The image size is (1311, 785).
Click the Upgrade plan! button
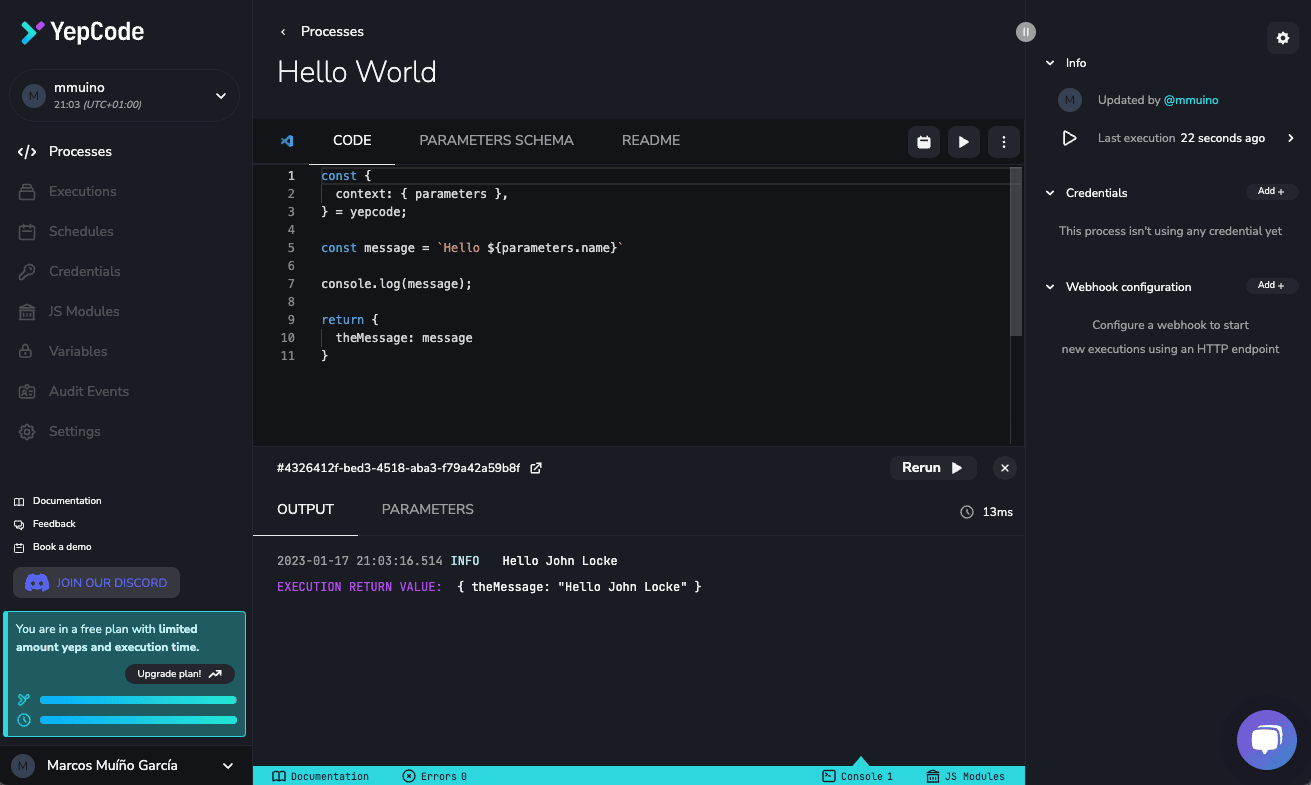[180, 674]
